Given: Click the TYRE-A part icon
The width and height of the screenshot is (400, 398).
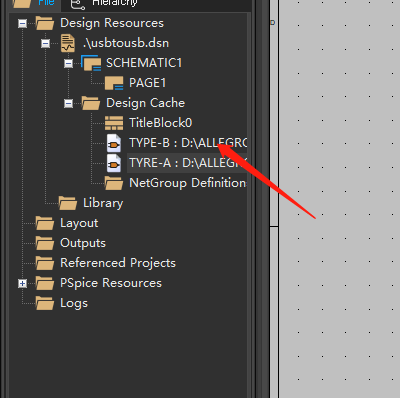Looking at the screenshot, I should [114, 163].
